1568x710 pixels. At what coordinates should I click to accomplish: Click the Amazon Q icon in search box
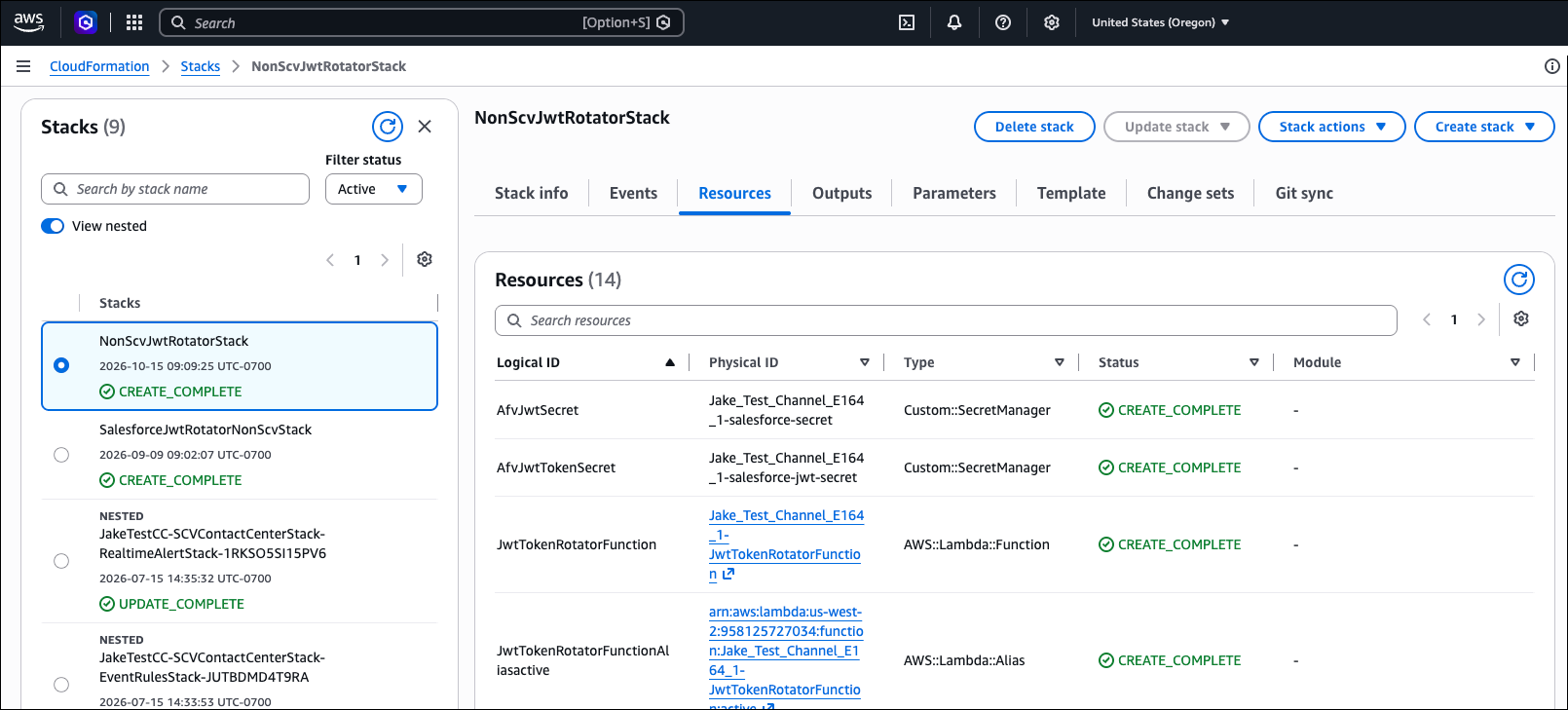663,22
